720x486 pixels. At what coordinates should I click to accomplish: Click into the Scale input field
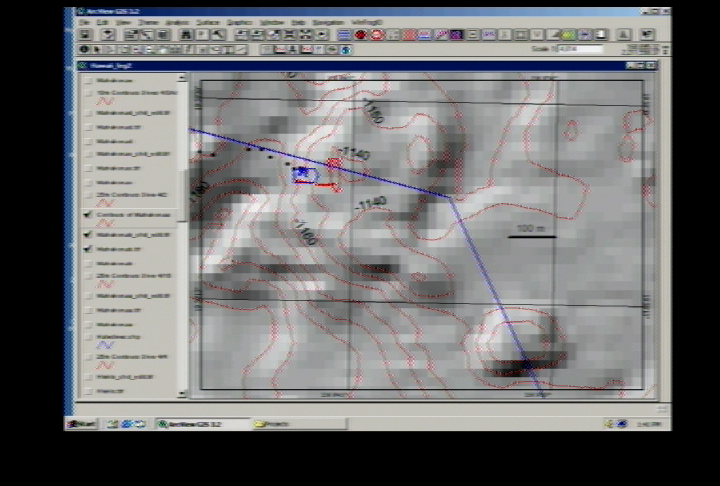coord(580,49)
